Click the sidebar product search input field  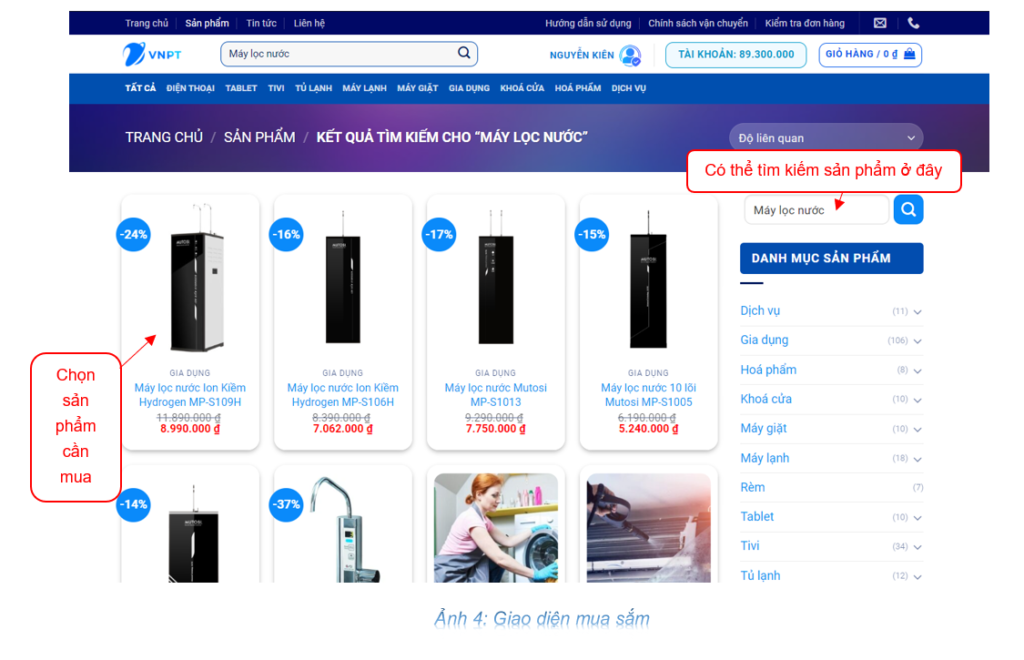(815, 210)
